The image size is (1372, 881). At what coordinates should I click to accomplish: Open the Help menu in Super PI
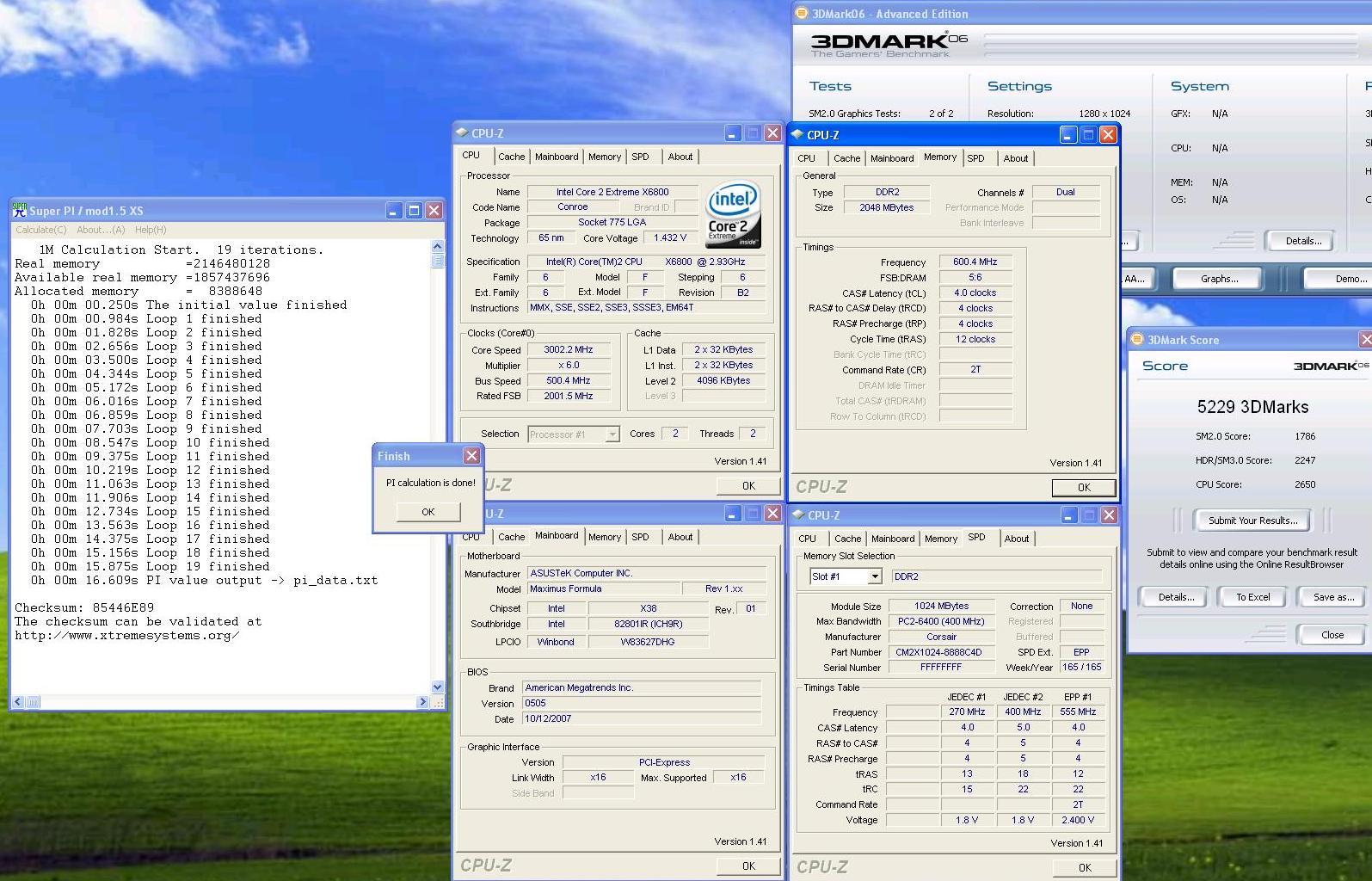pos(151,230)
